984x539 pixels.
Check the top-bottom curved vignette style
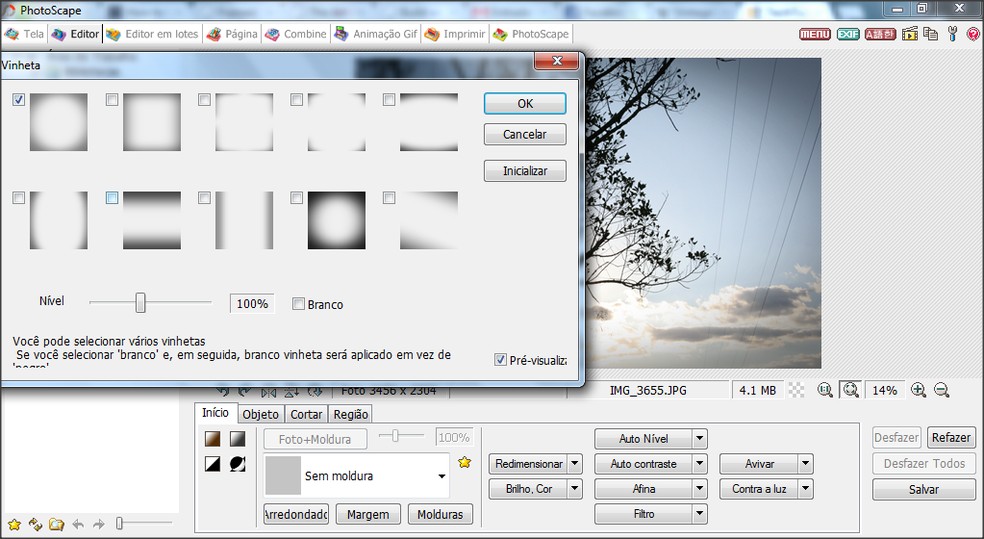[389, 99]
